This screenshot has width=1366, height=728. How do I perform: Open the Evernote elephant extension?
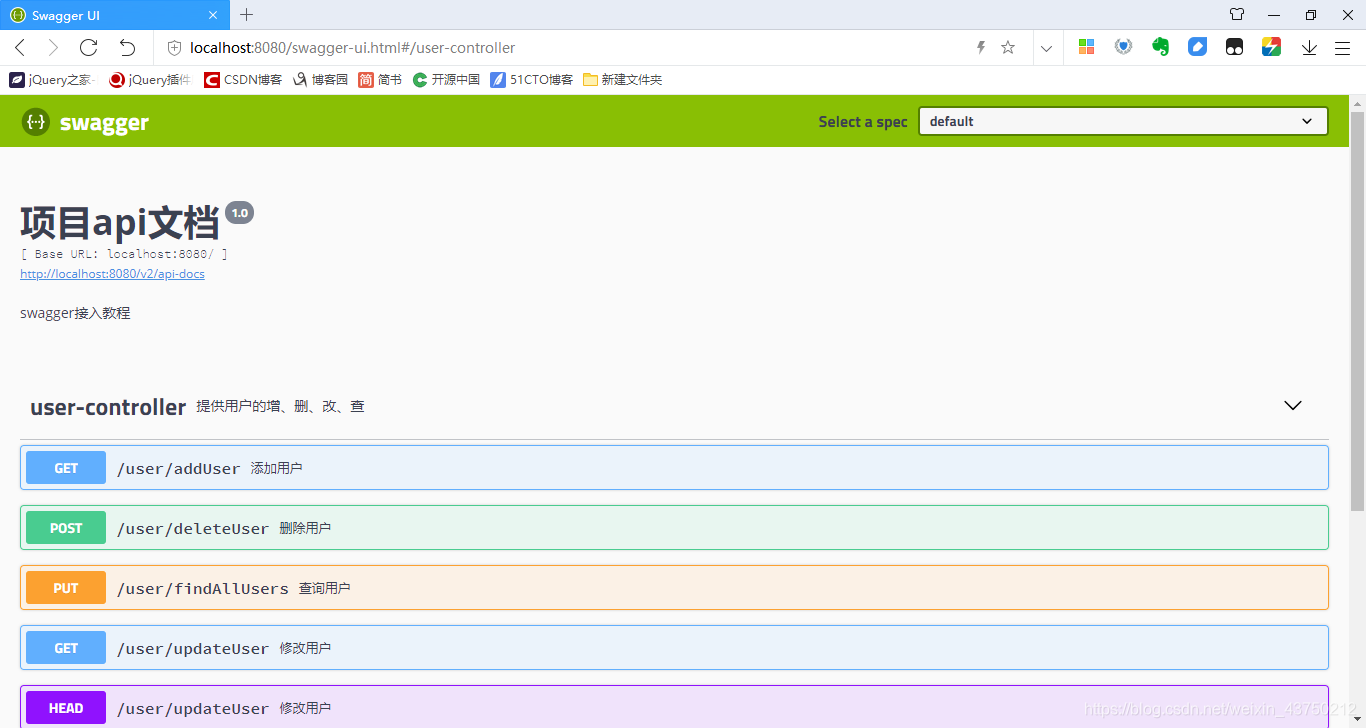(x=1160, y=47)
